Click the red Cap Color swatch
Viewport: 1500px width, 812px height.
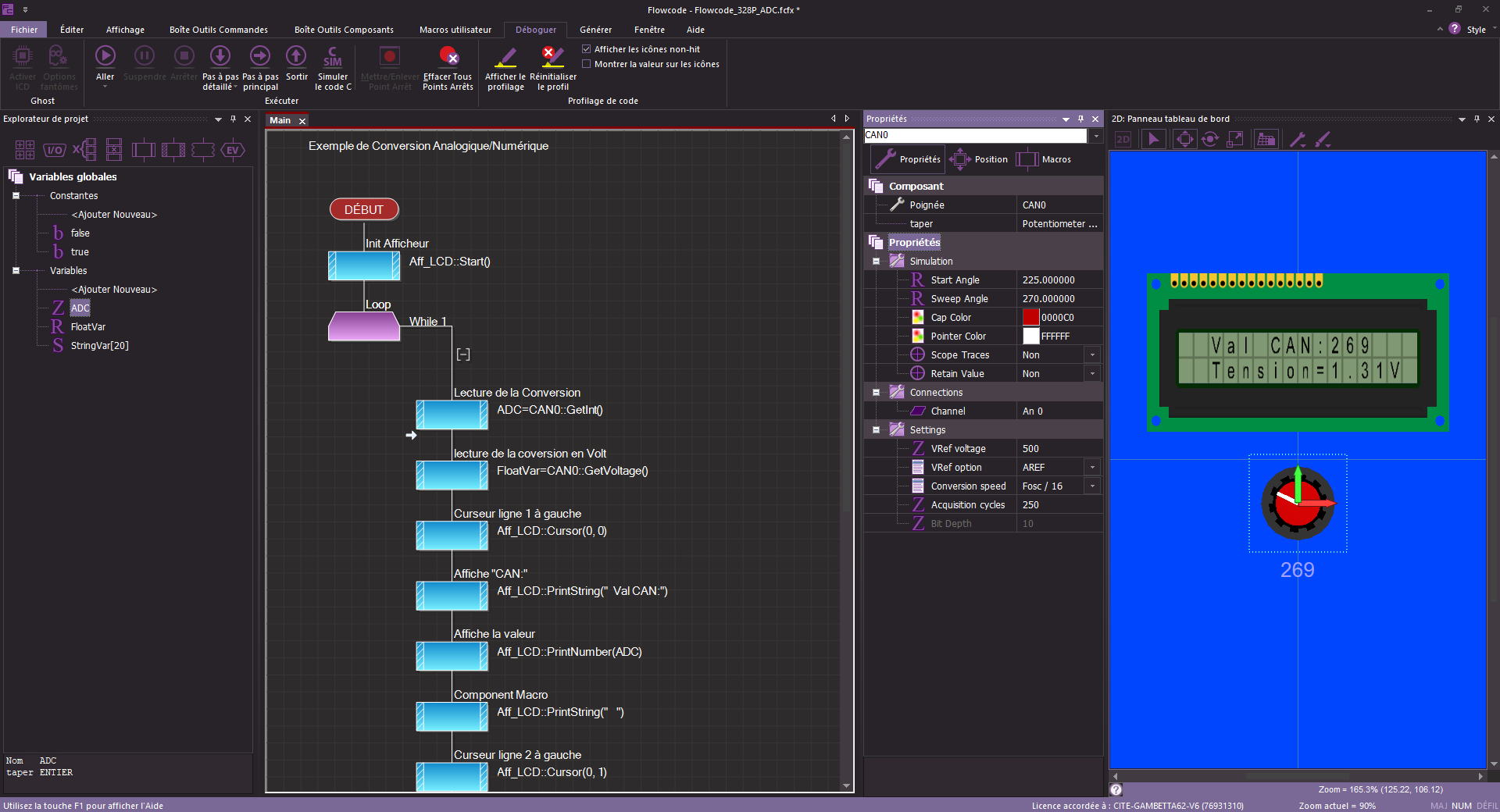coord(1030,317)
